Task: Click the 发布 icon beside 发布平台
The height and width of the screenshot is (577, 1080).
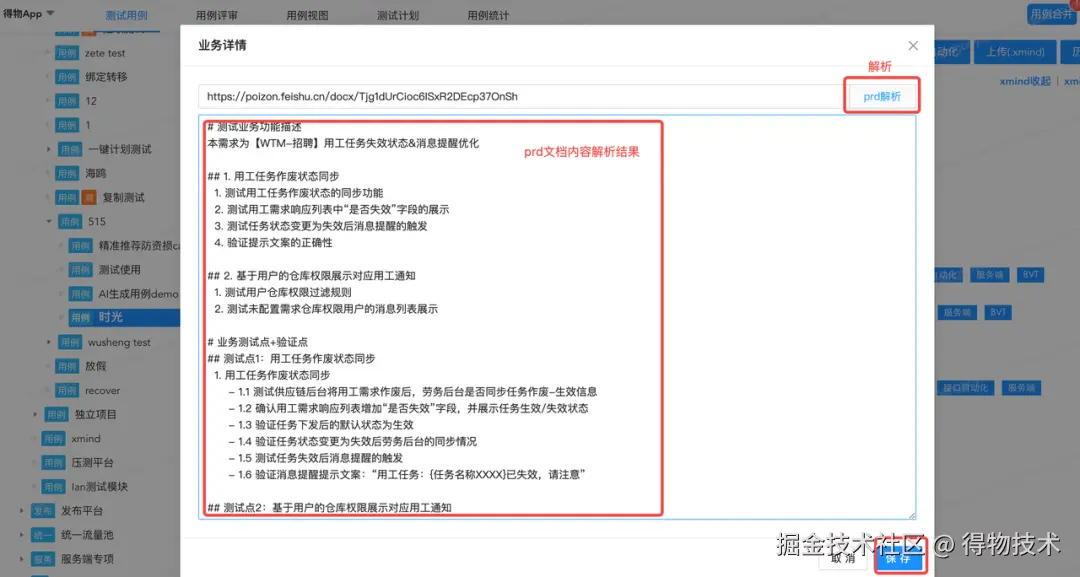Action: coord(43,511)
